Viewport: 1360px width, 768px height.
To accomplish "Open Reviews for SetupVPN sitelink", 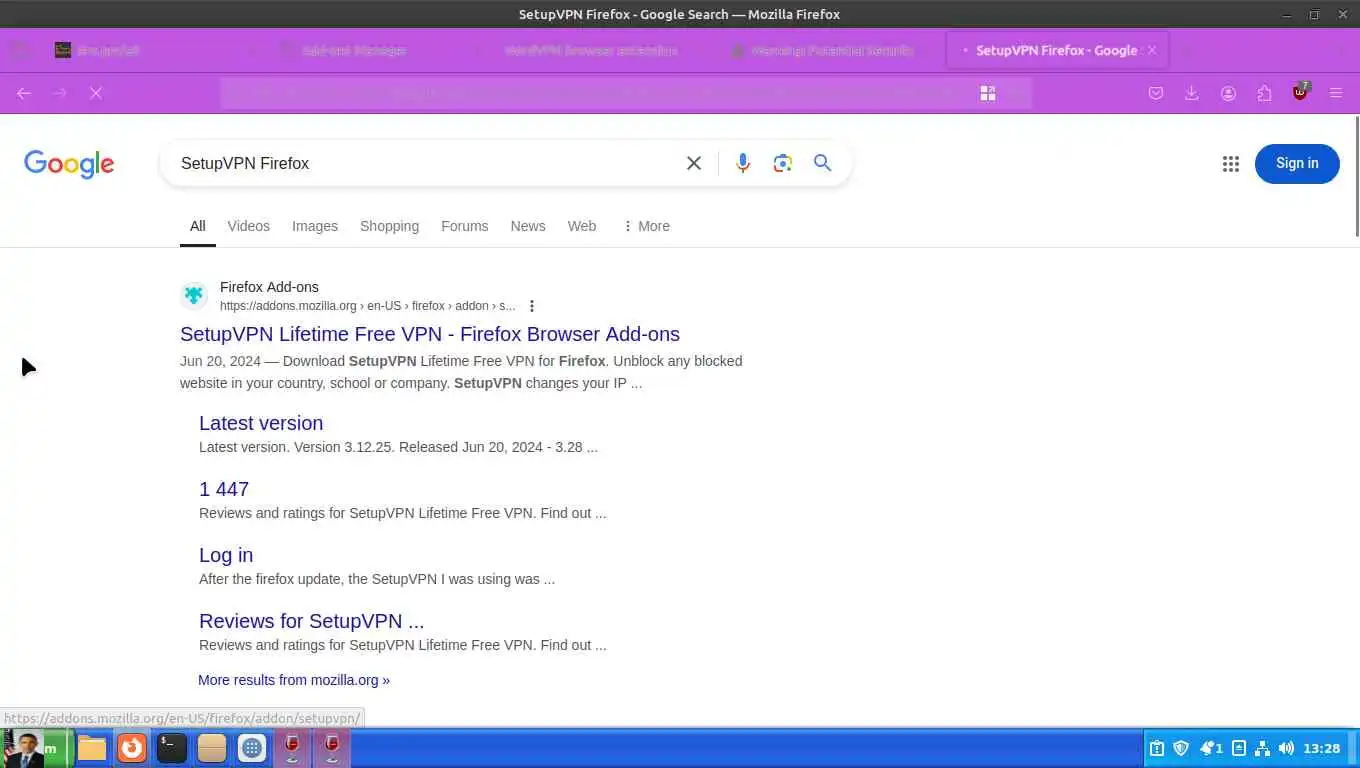I will pos(311,621).
